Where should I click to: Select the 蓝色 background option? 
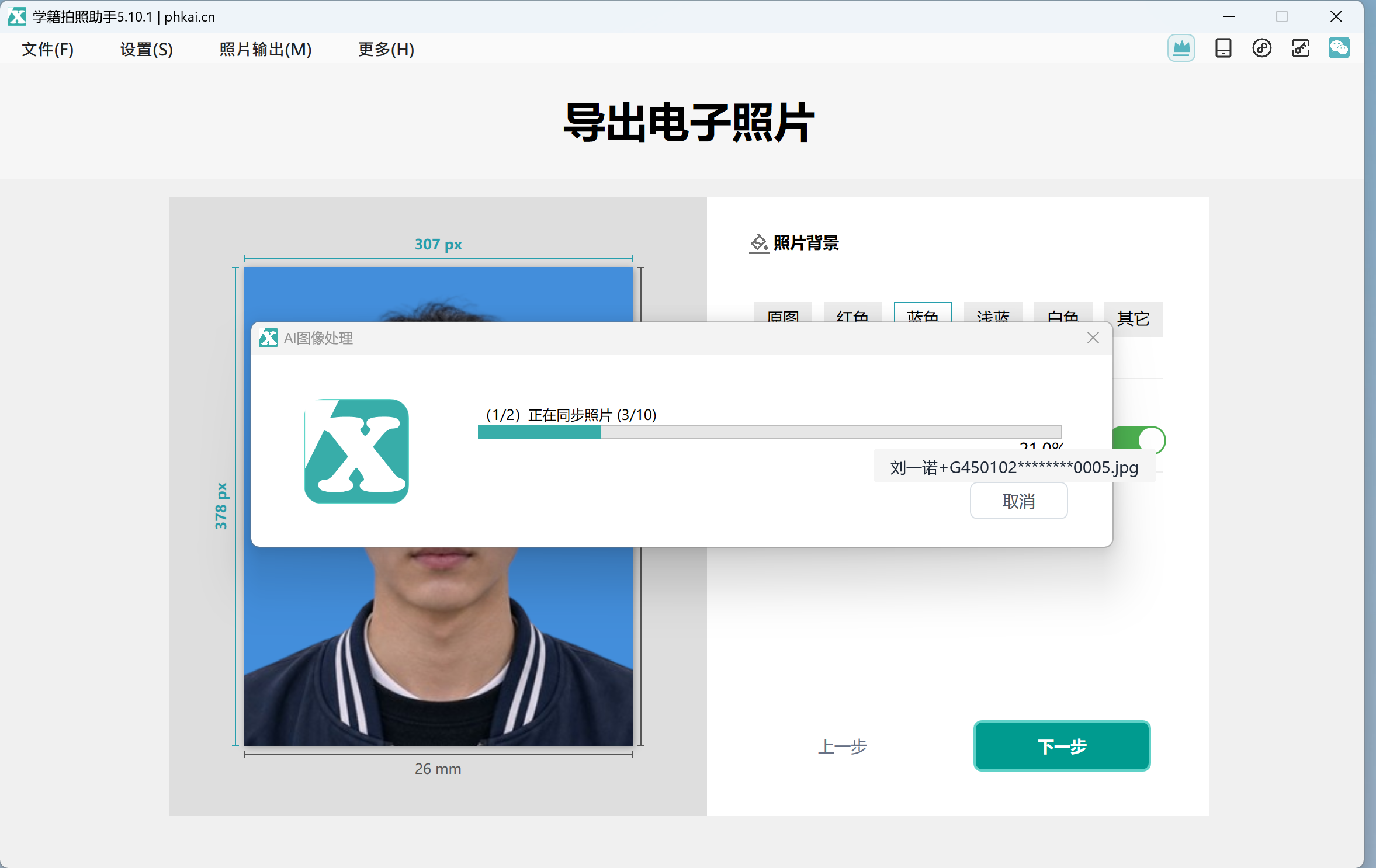tap(923, 313)
